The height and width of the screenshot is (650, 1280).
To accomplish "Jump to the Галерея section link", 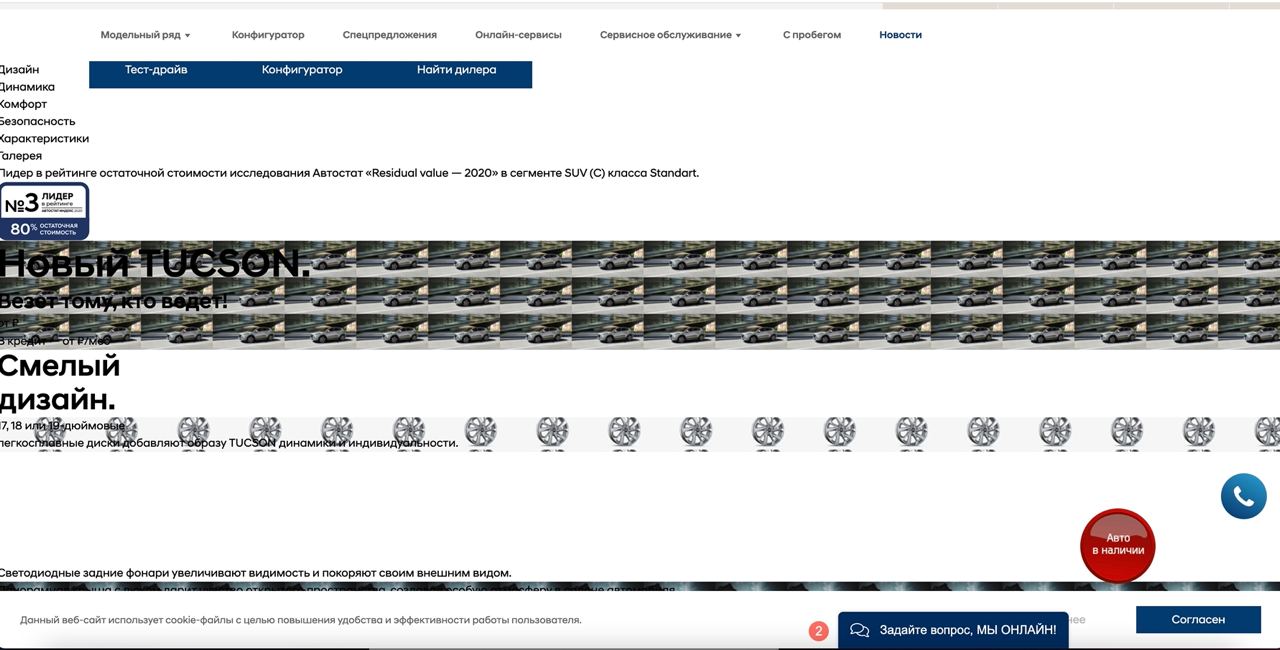I will (21, 156).
